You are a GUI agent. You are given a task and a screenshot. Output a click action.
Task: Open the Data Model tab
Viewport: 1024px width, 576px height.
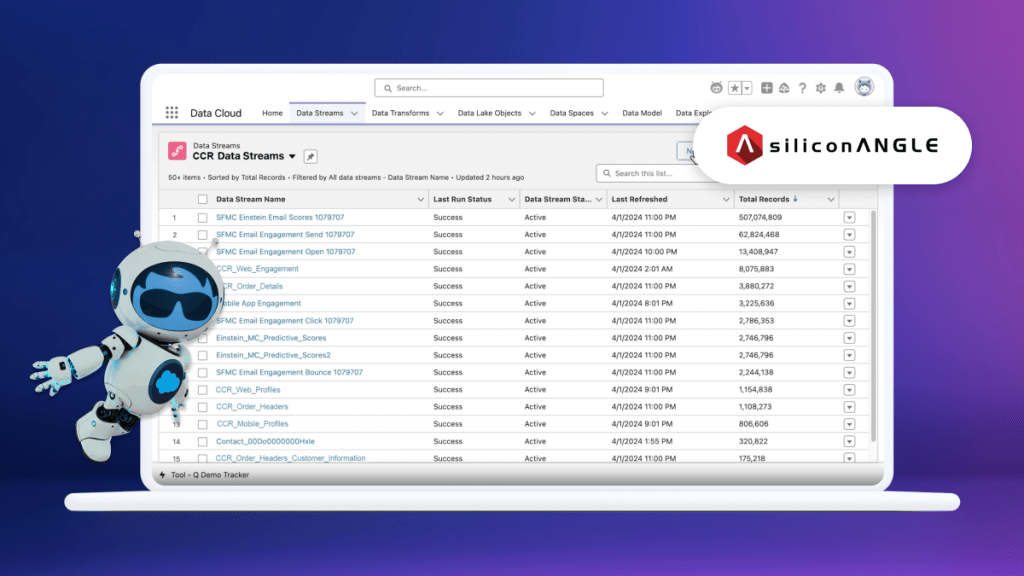tap(642, 113)
